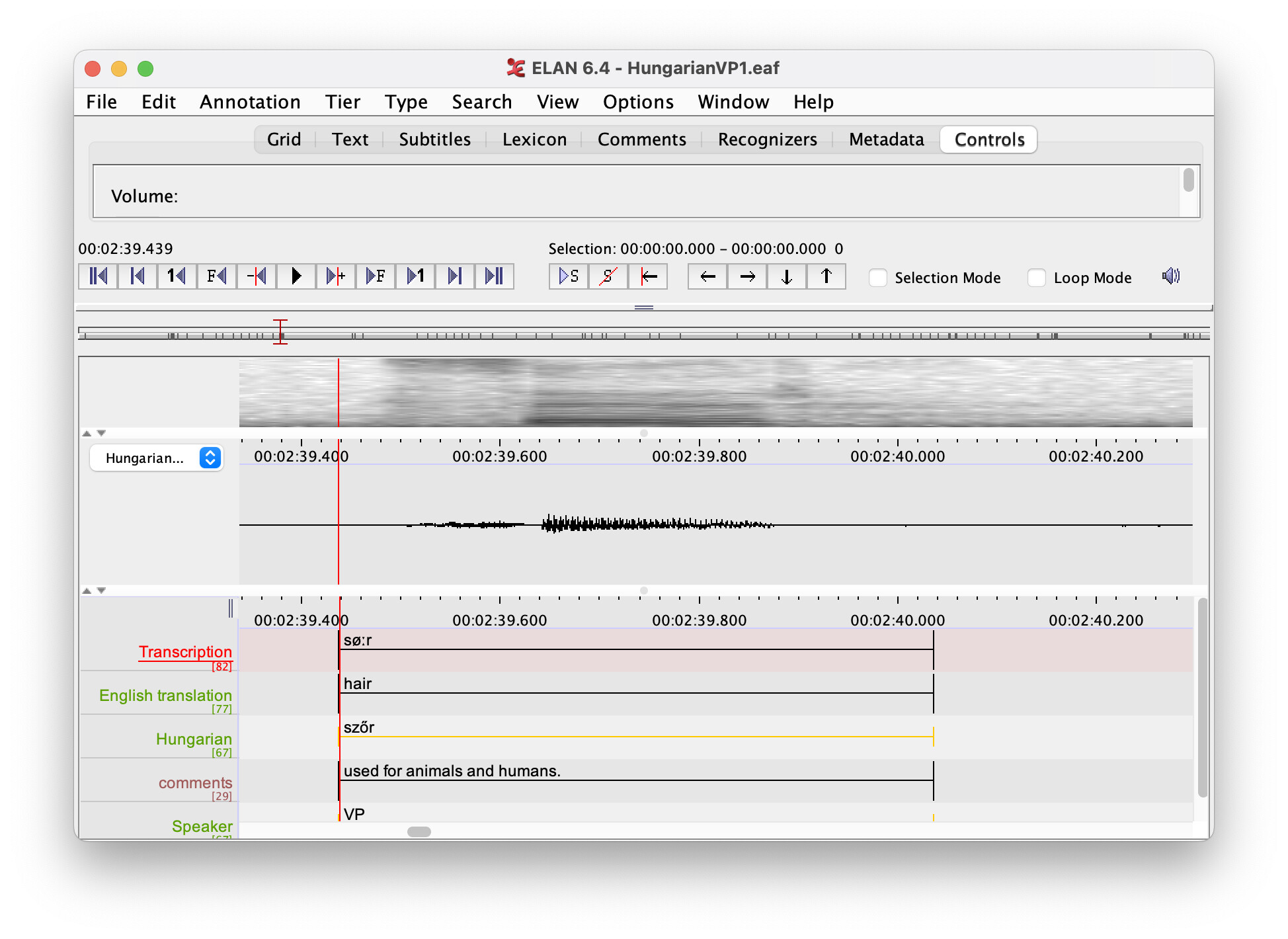Switch to the Lexicon tab
1288x939 pixels.
534,140
